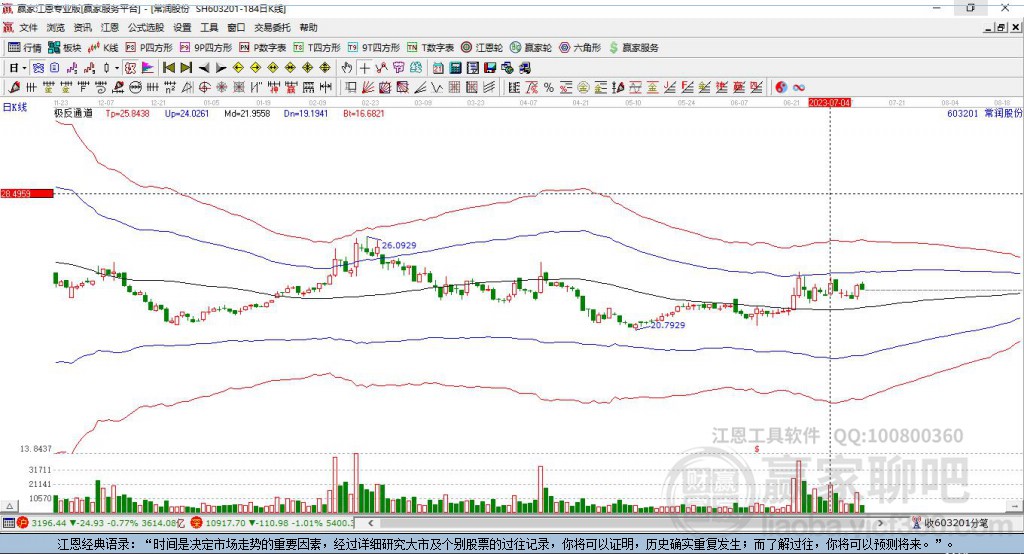Jump to the first bar with skip-start arrow
Viewport: 1024px width, 554px height.
pos(168,68)
